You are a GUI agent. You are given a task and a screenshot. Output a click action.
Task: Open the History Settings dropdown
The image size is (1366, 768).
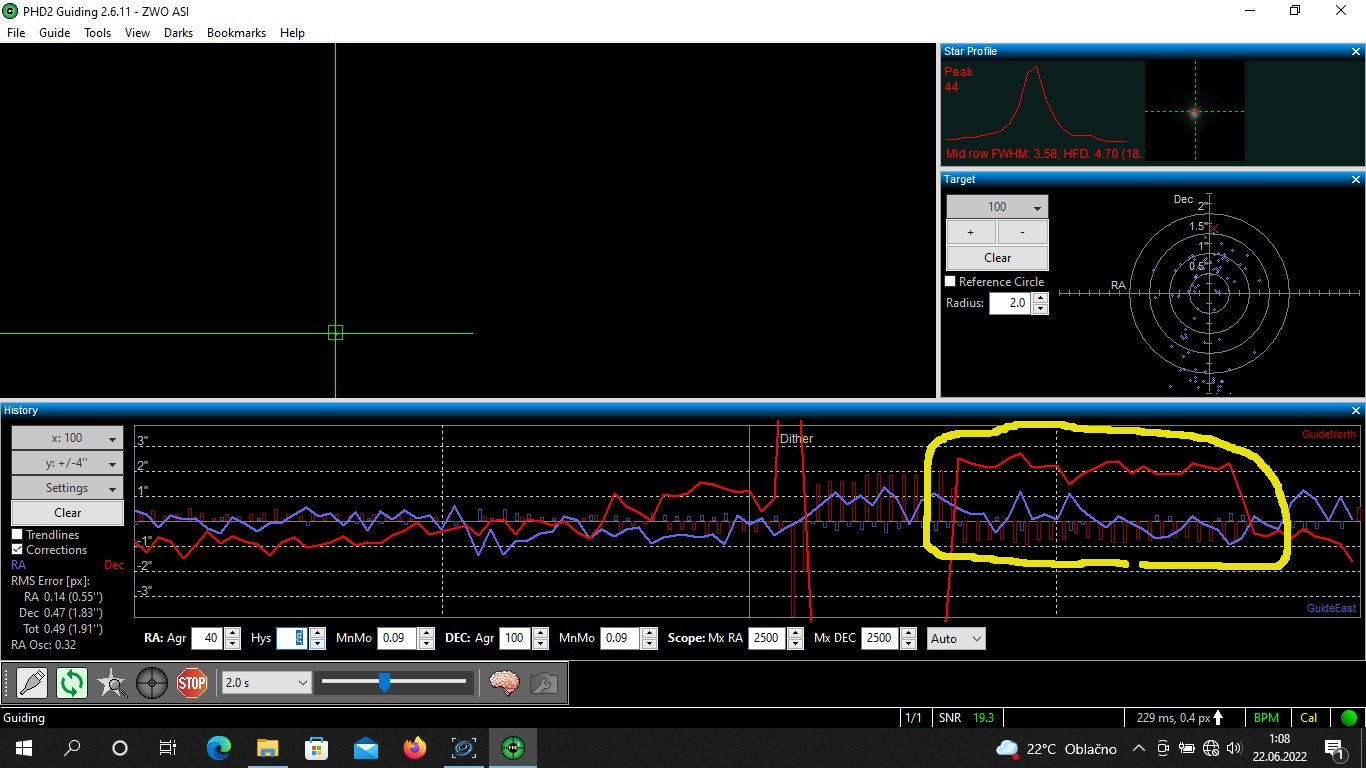click(67, 488)
